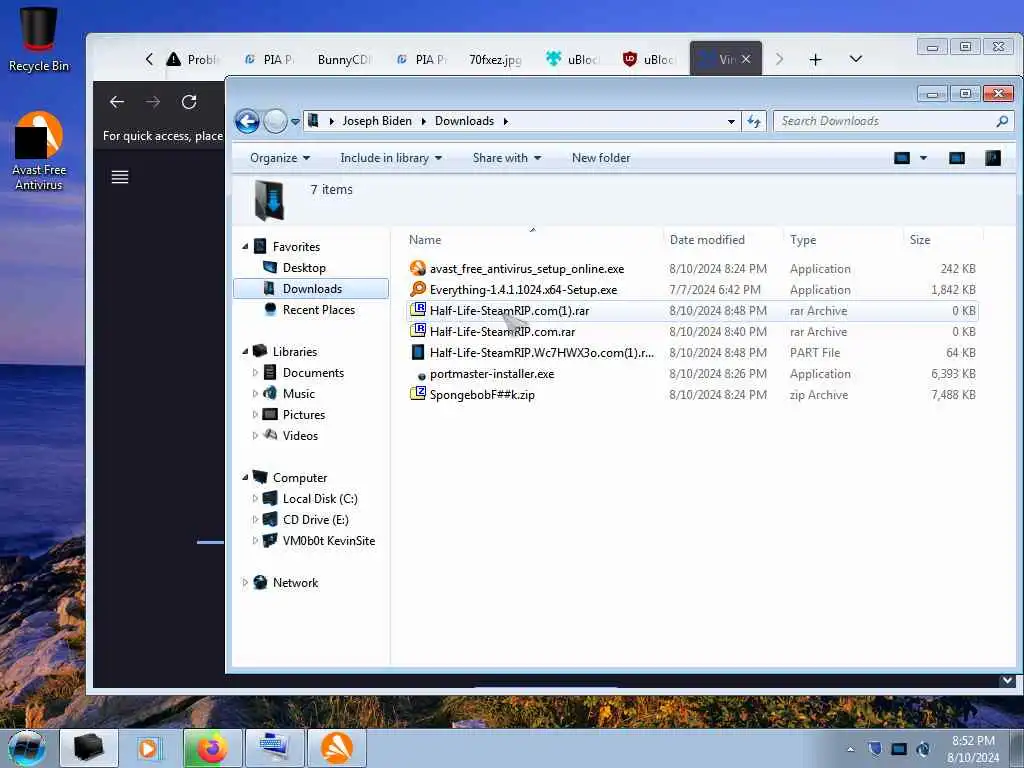Open the Recycle Bin desktop icon
The height and width of the screenshot is (768, 1024).
(39, 38)
